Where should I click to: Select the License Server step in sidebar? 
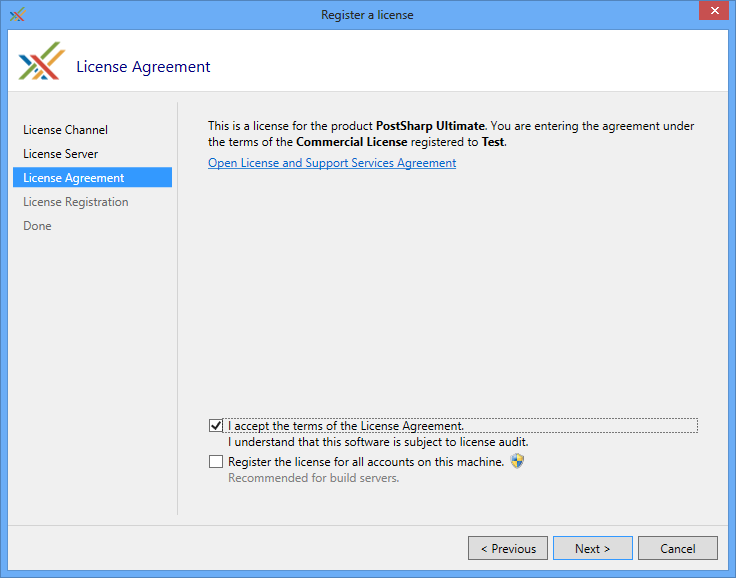[60, 154]
